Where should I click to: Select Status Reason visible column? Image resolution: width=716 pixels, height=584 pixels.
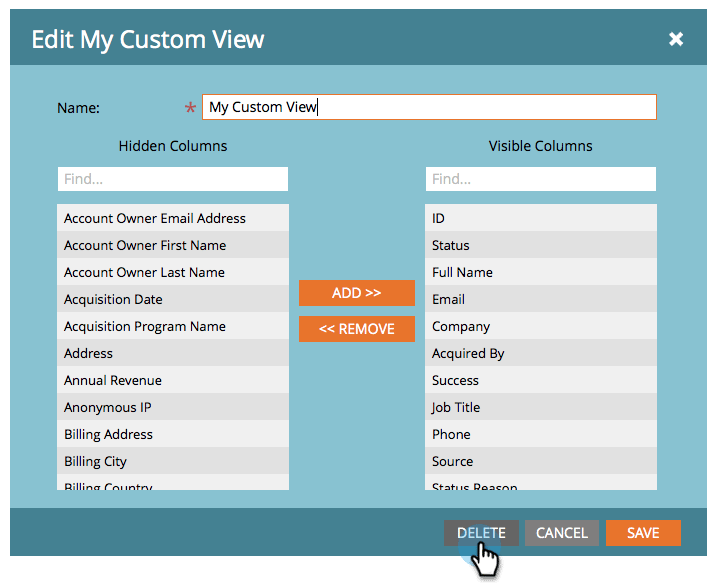(541, 483)
